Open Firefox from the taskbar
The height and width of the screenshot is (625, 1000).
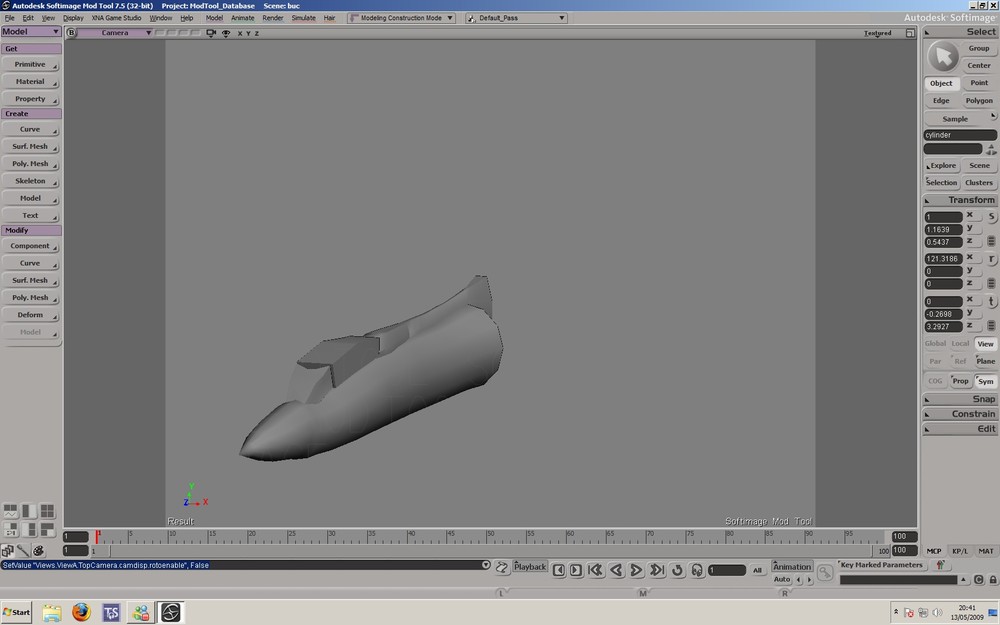click(x=81, y=613)
